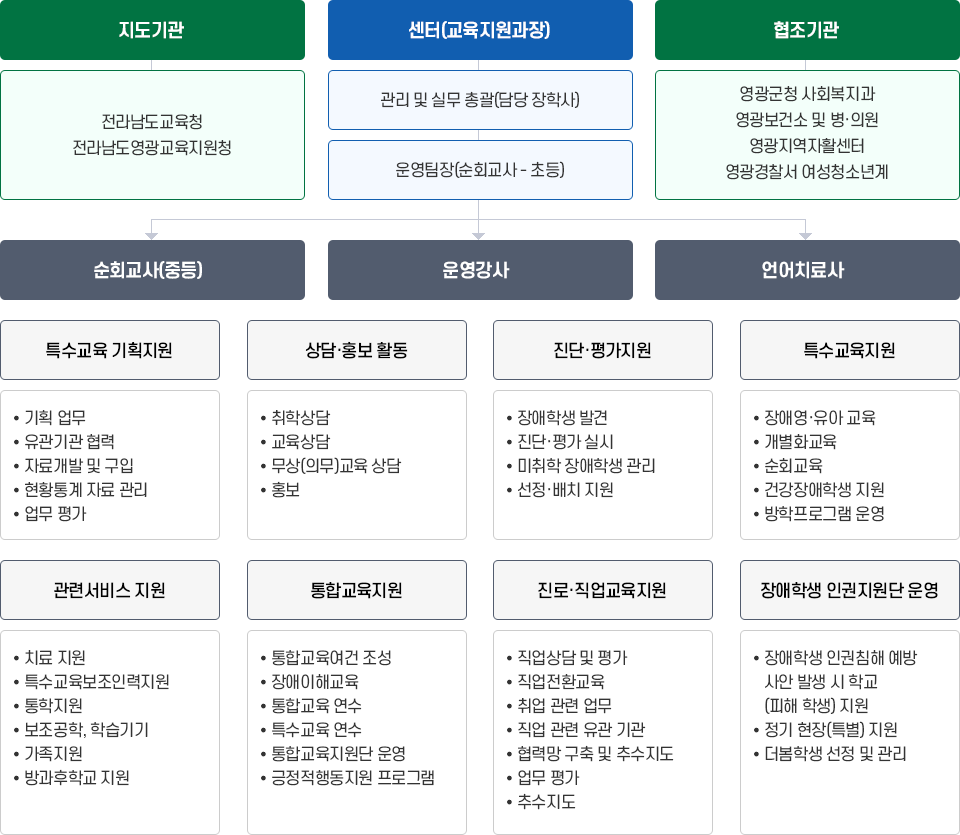Screen dimensions: 960x835
Task: Select the 언어치료사 dark header
Action: tap(806, 269)
